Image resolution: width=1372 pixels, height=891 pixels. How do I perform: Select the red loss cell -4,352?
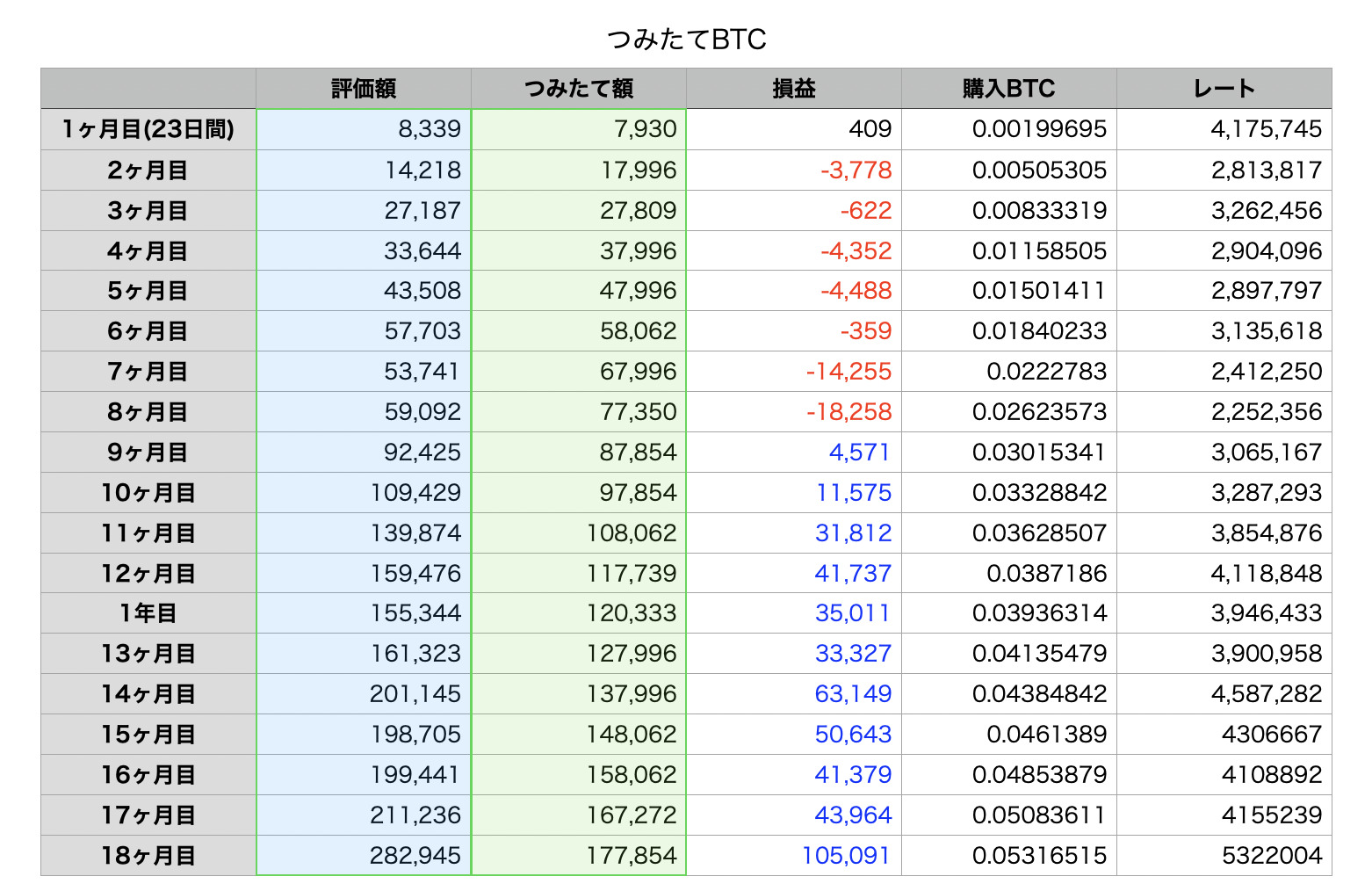click(x=794, y=250)
